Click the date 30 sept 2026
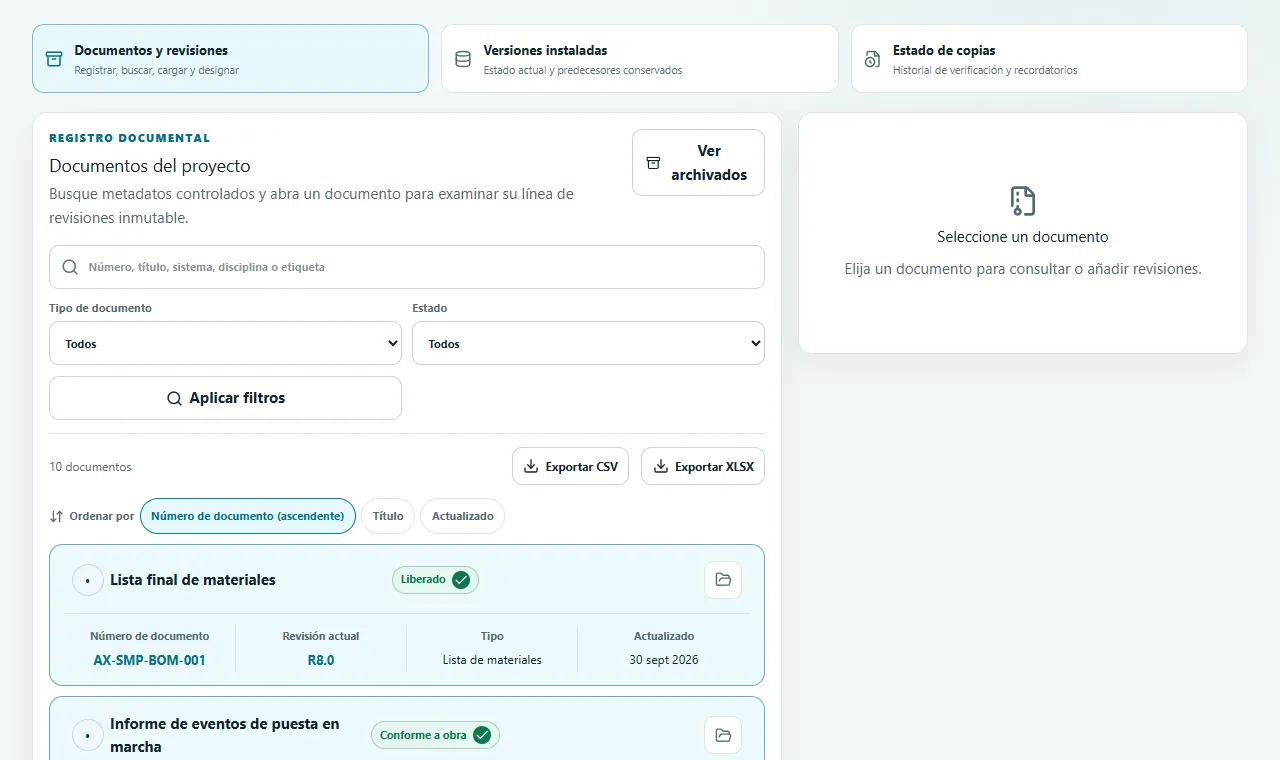The image size is (1280, 760). coord(664,660)
